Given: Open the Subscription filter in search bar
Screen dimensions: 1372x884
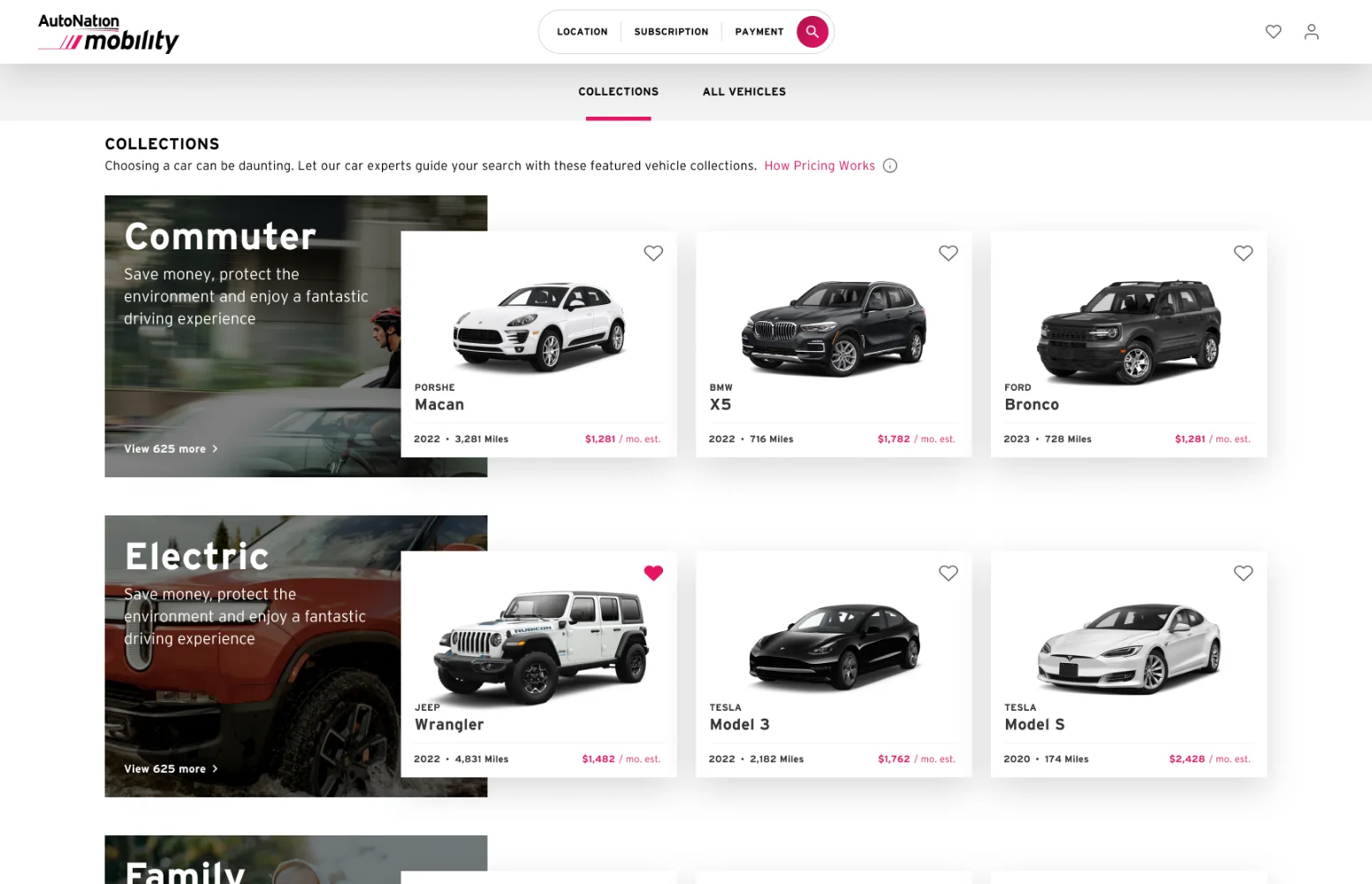Looking at the screenshot, I should pos(671,32).
